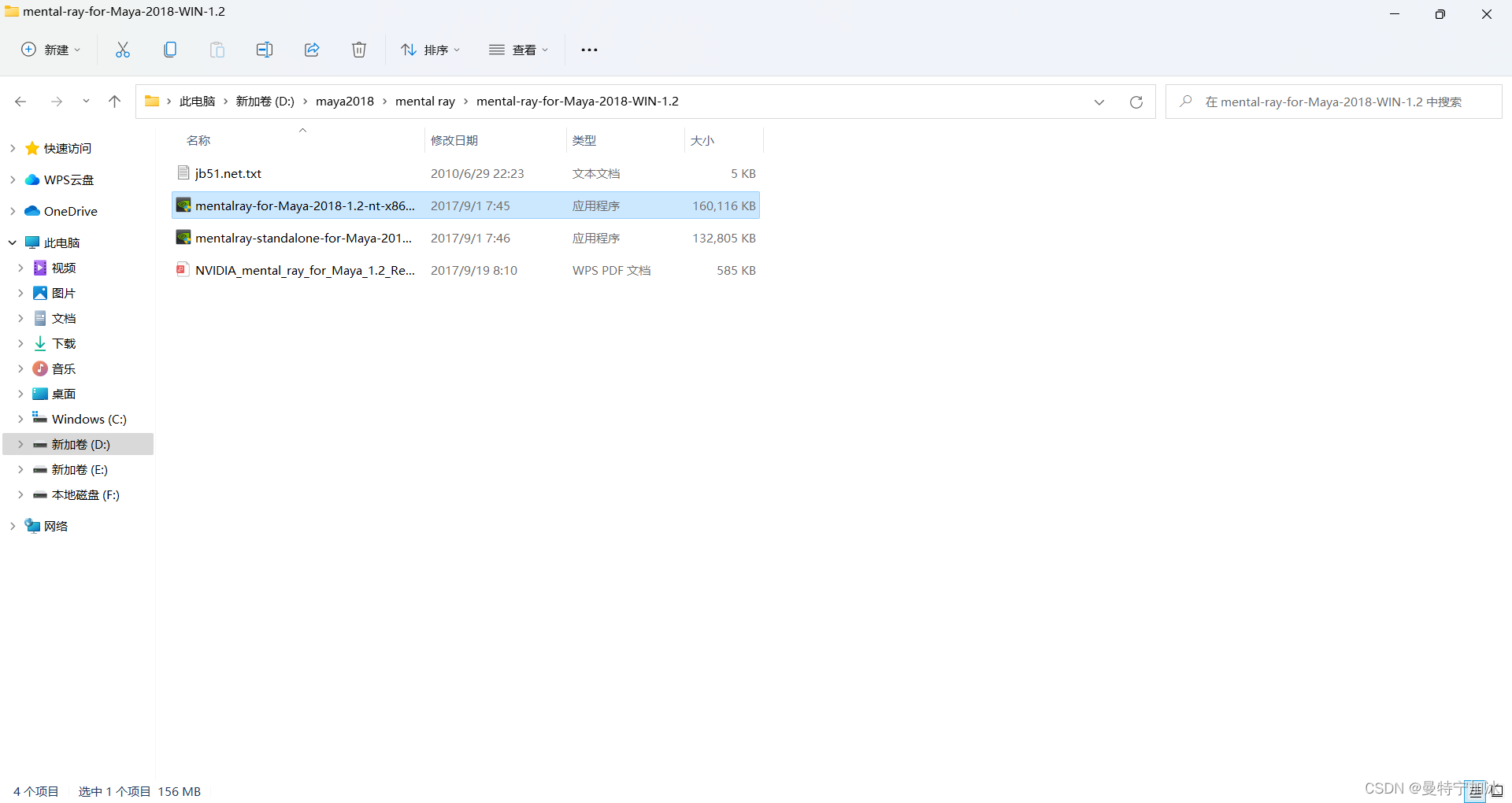Click the Share icon in toolbar
This screenshot has width=1512, height=803.
312,50
